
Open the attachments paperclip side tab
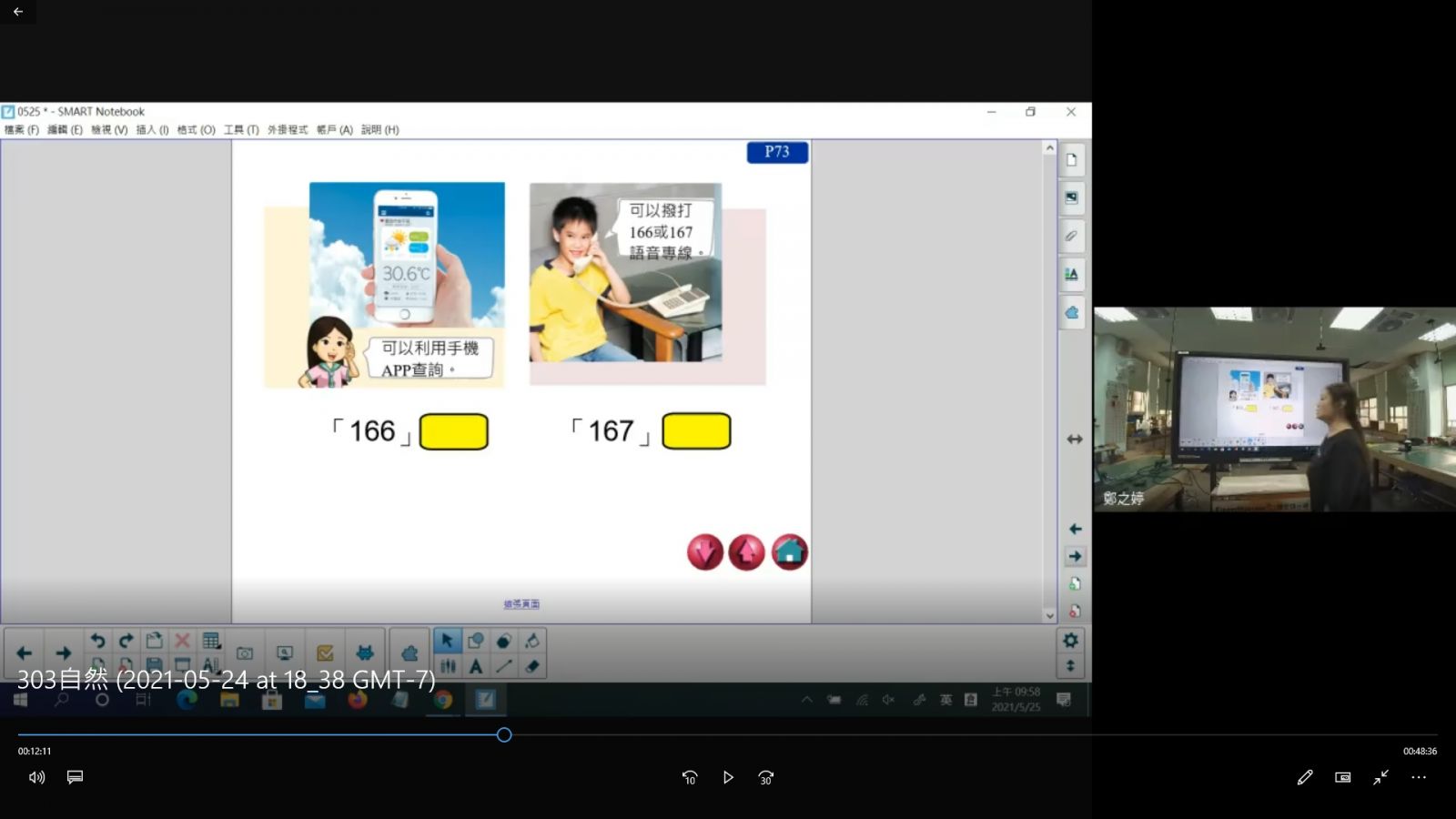[x=1072, y=236]
